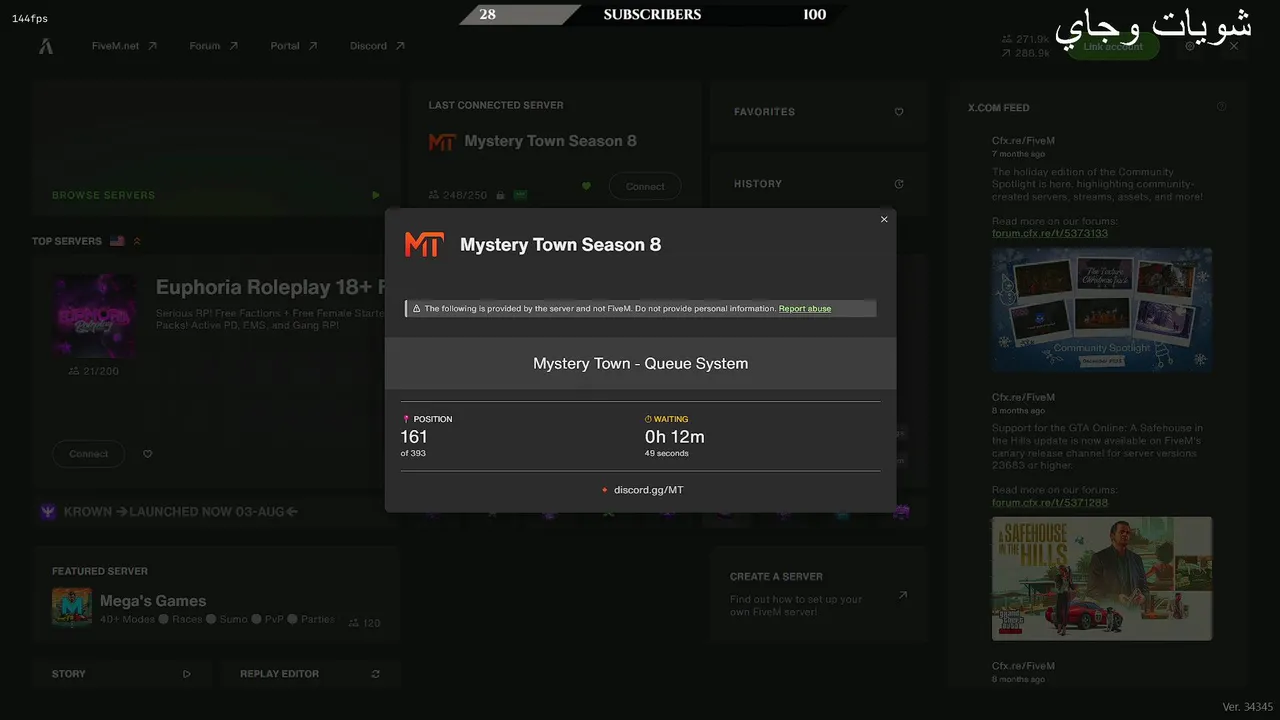Click the Mystery Town - Queue System banner
This screenshot has height=720, width=1280.
[x=640, y=363]
